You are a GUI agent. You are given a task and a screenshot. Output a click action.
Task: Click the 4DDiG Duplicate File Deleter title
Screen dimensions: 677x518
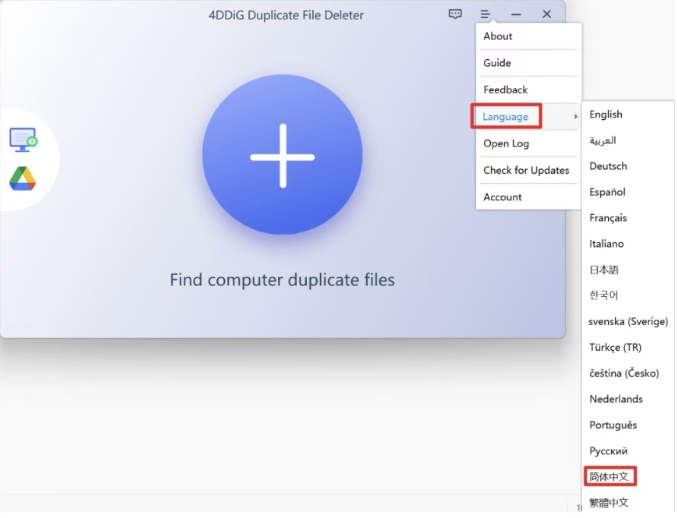(x=286, y=15)
